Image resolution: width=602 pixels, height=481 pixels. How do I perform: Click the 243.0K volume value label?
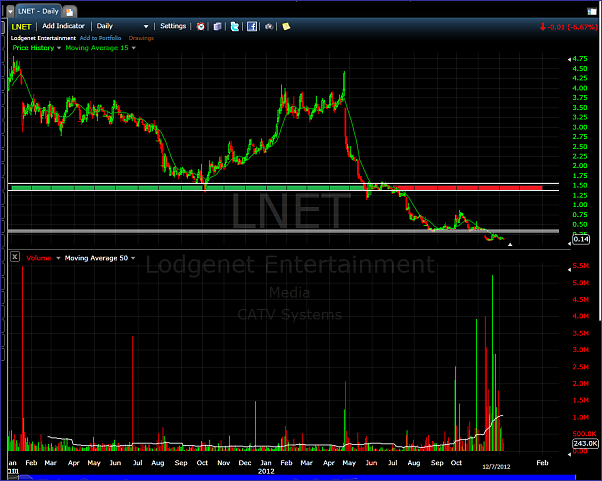(585, 443)
